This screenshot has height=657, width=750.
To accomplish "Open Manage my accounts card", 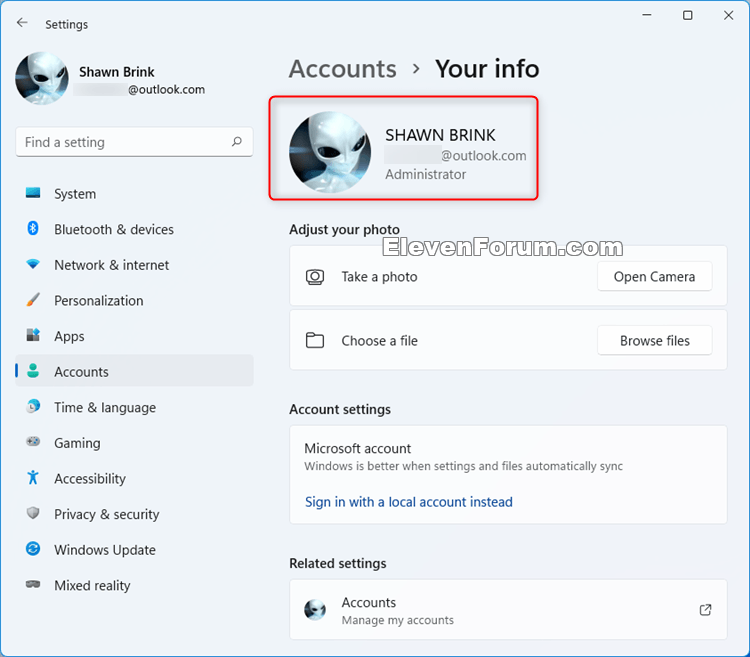I will (x=508, y=610).
